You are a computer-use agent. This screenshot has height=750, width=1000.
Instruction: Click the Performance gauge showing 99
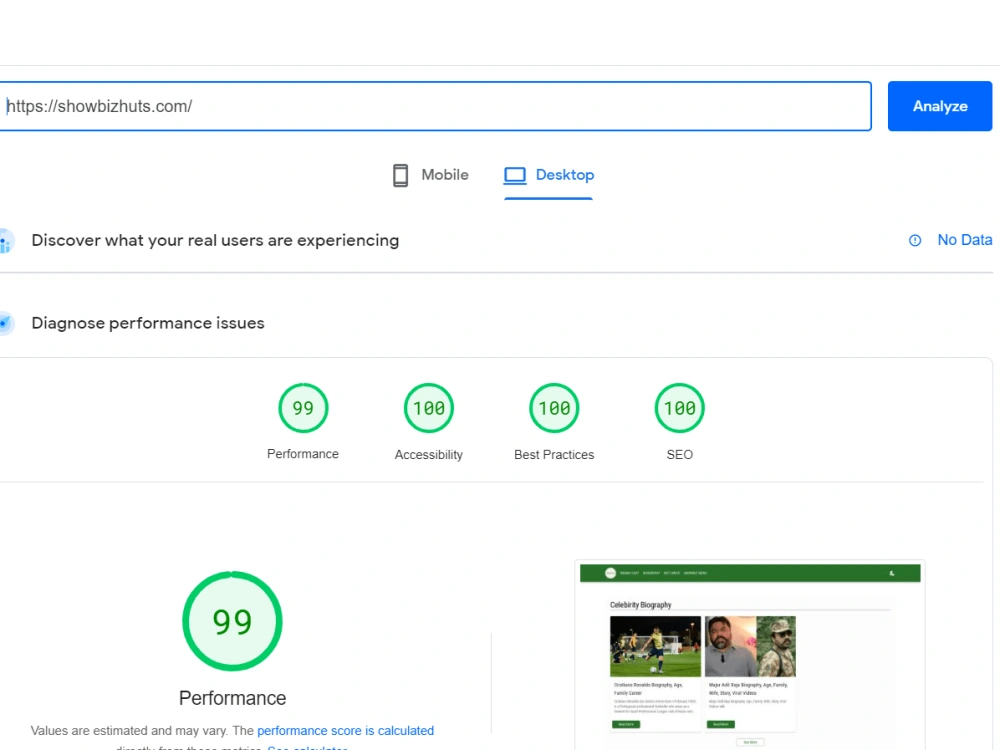click(302, 408)
